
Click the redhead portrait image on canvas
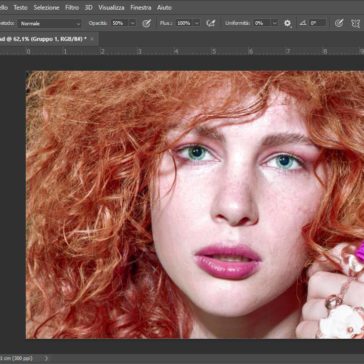pyautogui.click(x=195, y=205)
